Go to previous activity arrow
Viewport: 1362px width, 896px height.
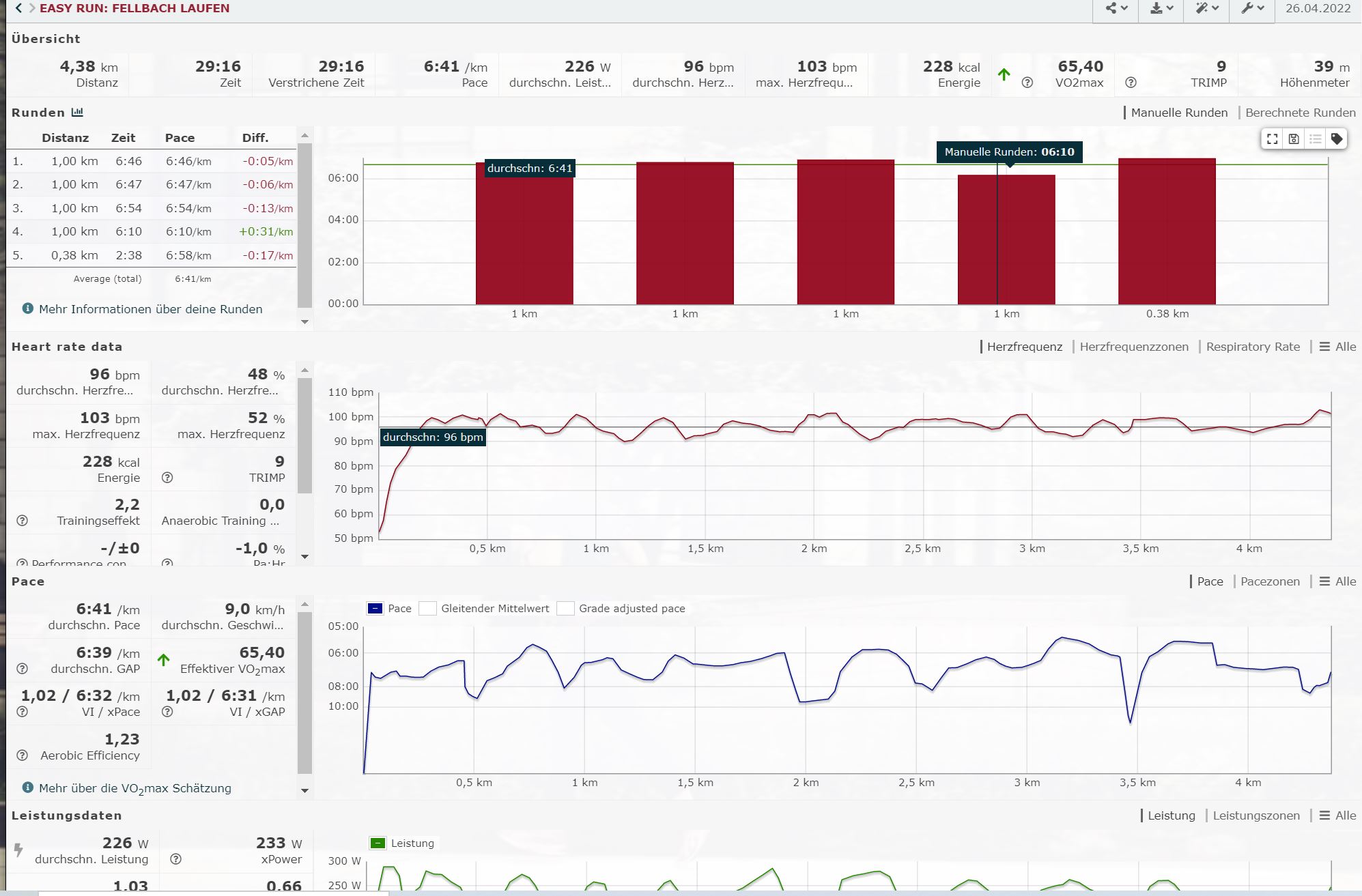click(18, 8)
